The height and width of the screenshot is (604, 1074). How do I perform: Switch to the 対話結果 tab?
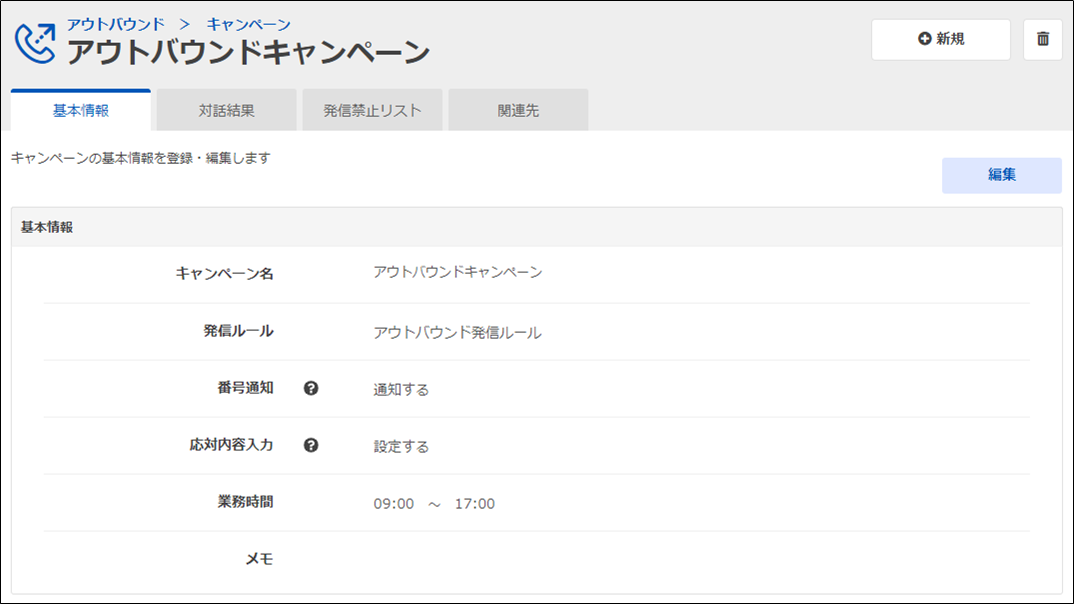click(x=227, y=110)
